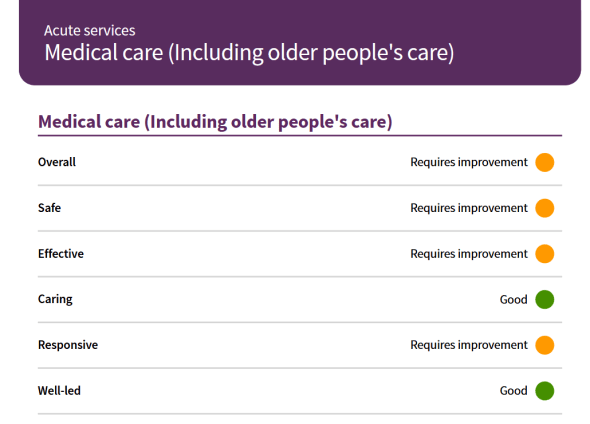Click 'Requires improvement' text in Overall row
The height and width of the screenshot is (424, 590).
coord(469,162)
